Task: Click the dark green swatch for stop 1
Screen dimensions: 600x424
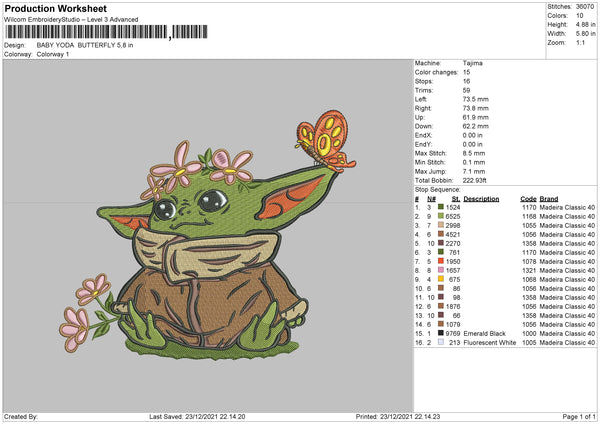Action: click(441, 207)
